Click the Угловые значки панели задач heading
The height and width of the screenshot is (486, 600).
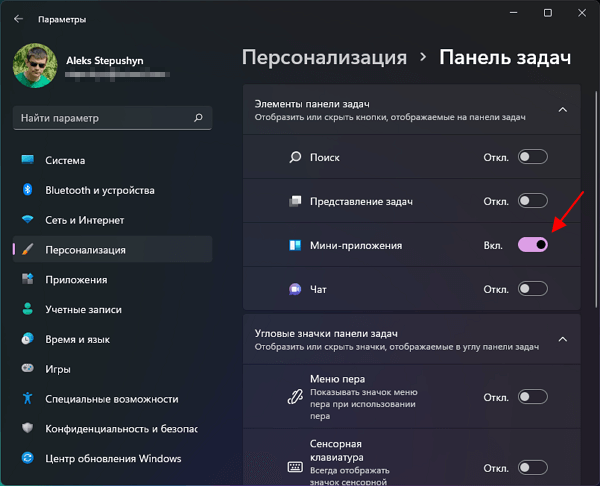pos(326,334)
